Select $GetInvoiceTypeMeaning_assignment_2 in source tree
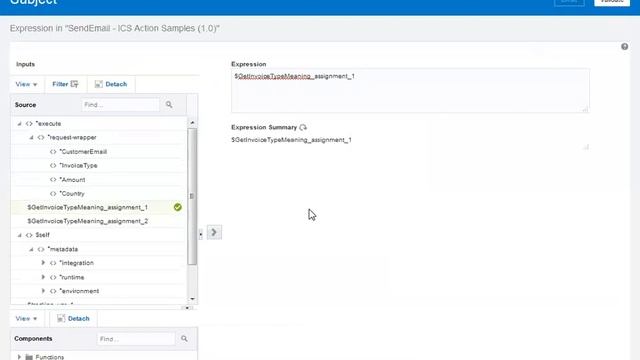Screen dimensions: 640x360 (x=87, y=221)
